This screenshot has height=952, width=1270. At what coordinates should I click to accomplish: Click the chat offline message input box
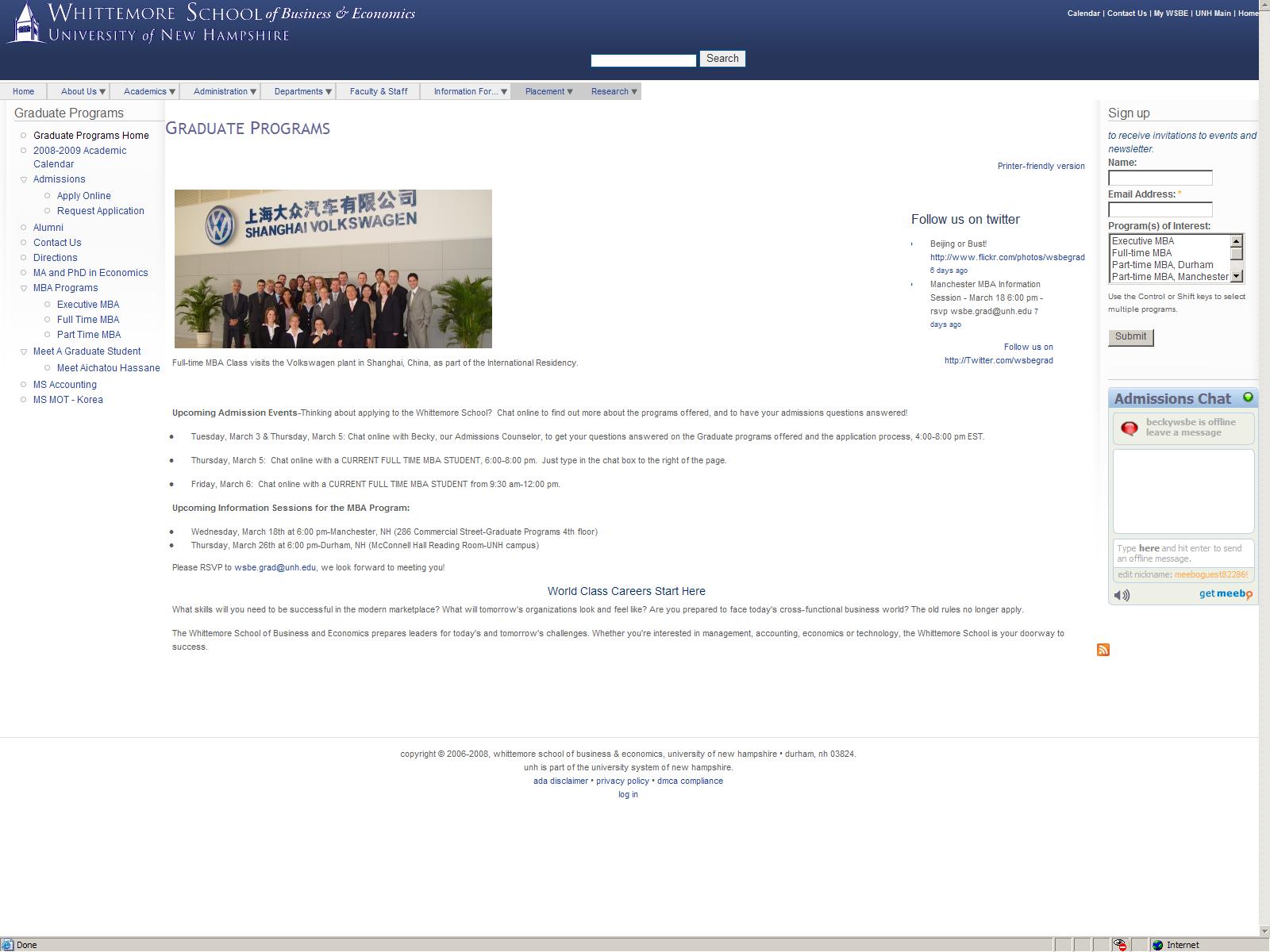click(x=1183, y=553)
